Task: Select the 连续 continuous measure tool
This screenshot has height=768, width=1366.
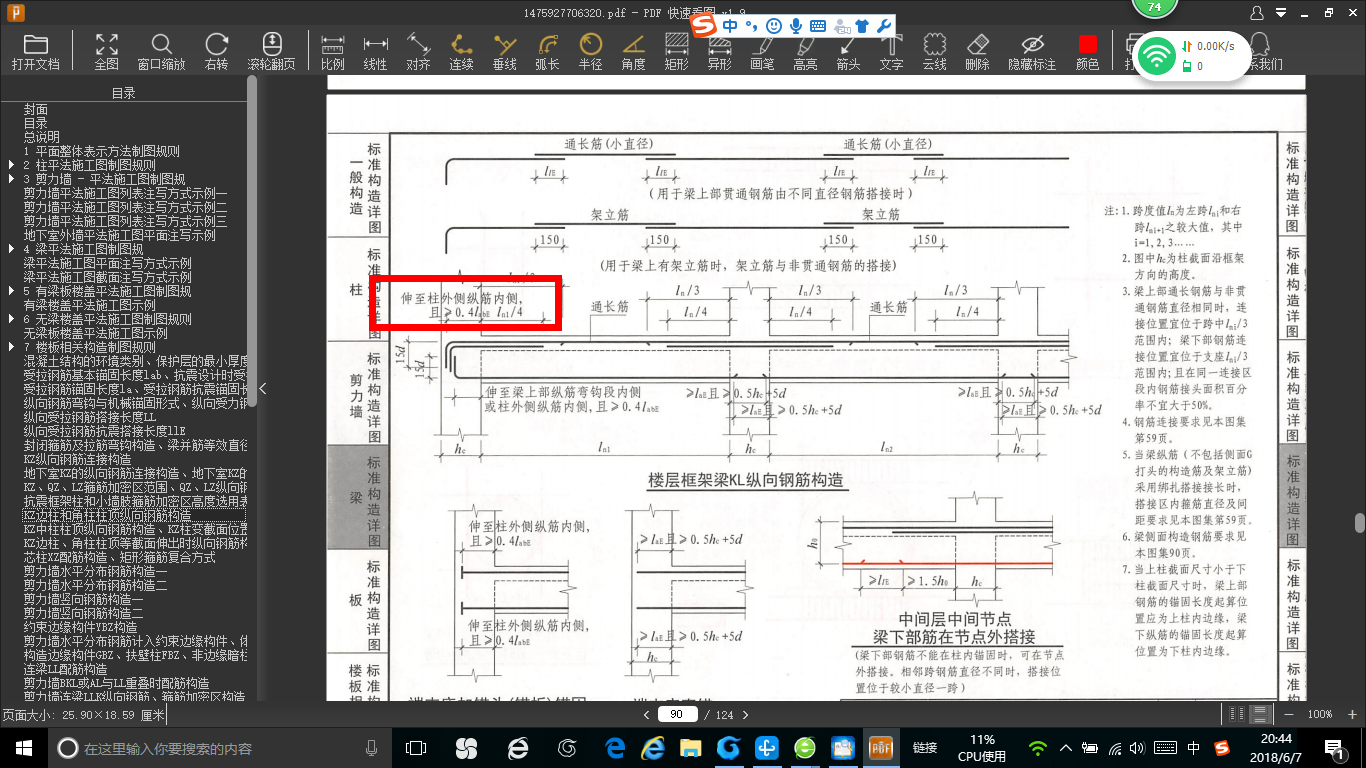Action: tap(461, 51)
